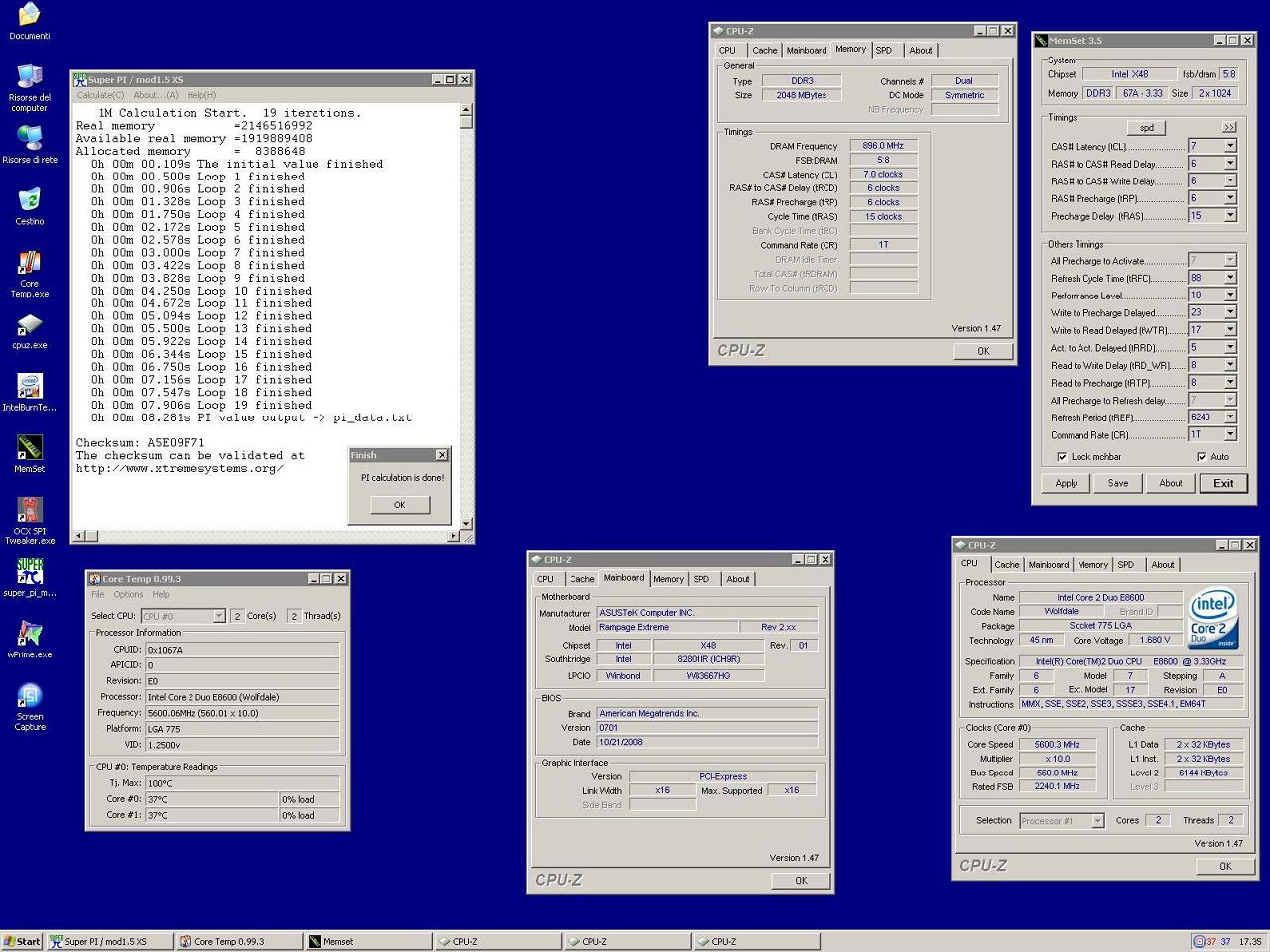Screen dimensions: 1270x952
Task: Open Select CPU dropdown in Core Temp
Action: 219,616
